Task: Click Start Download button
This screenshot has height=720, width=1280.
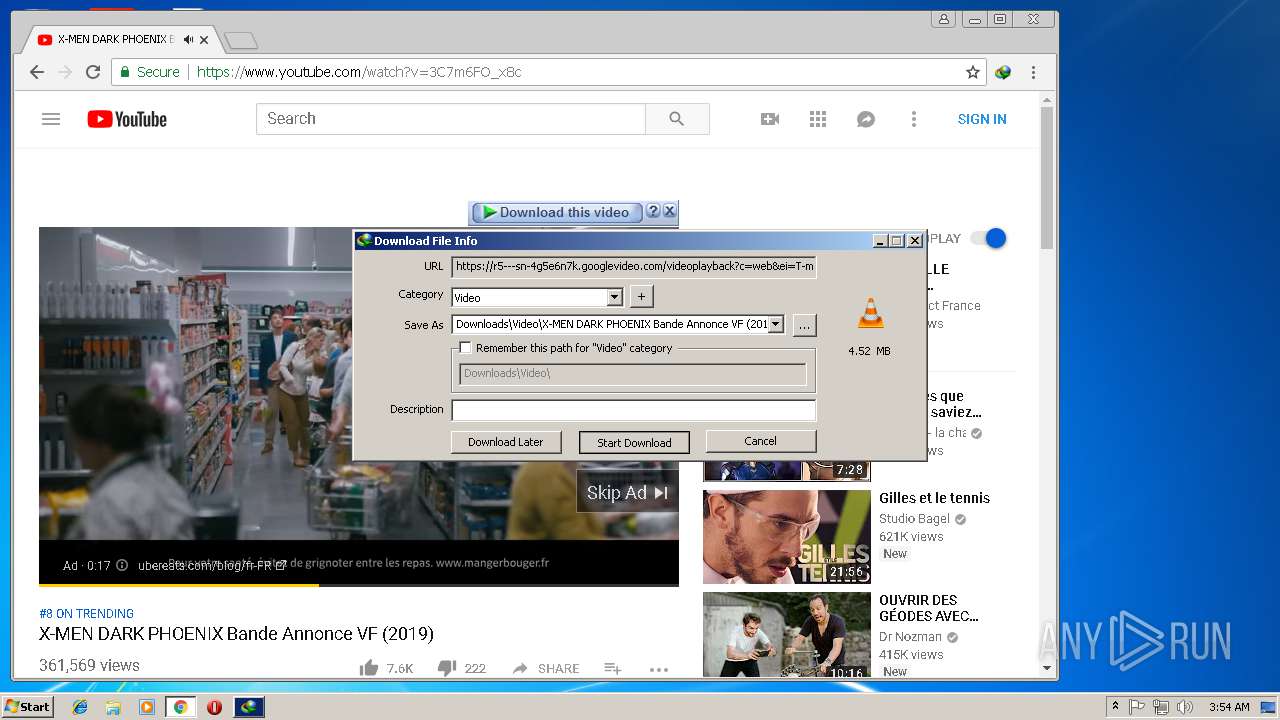Action: pyautogui.click(x=634, y=442)
